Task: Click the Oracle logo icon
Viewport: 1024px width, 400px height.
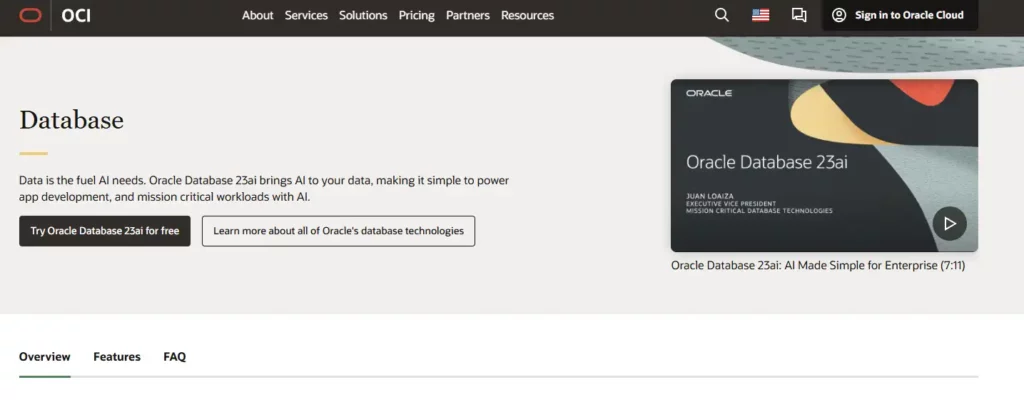Action: 30,15
